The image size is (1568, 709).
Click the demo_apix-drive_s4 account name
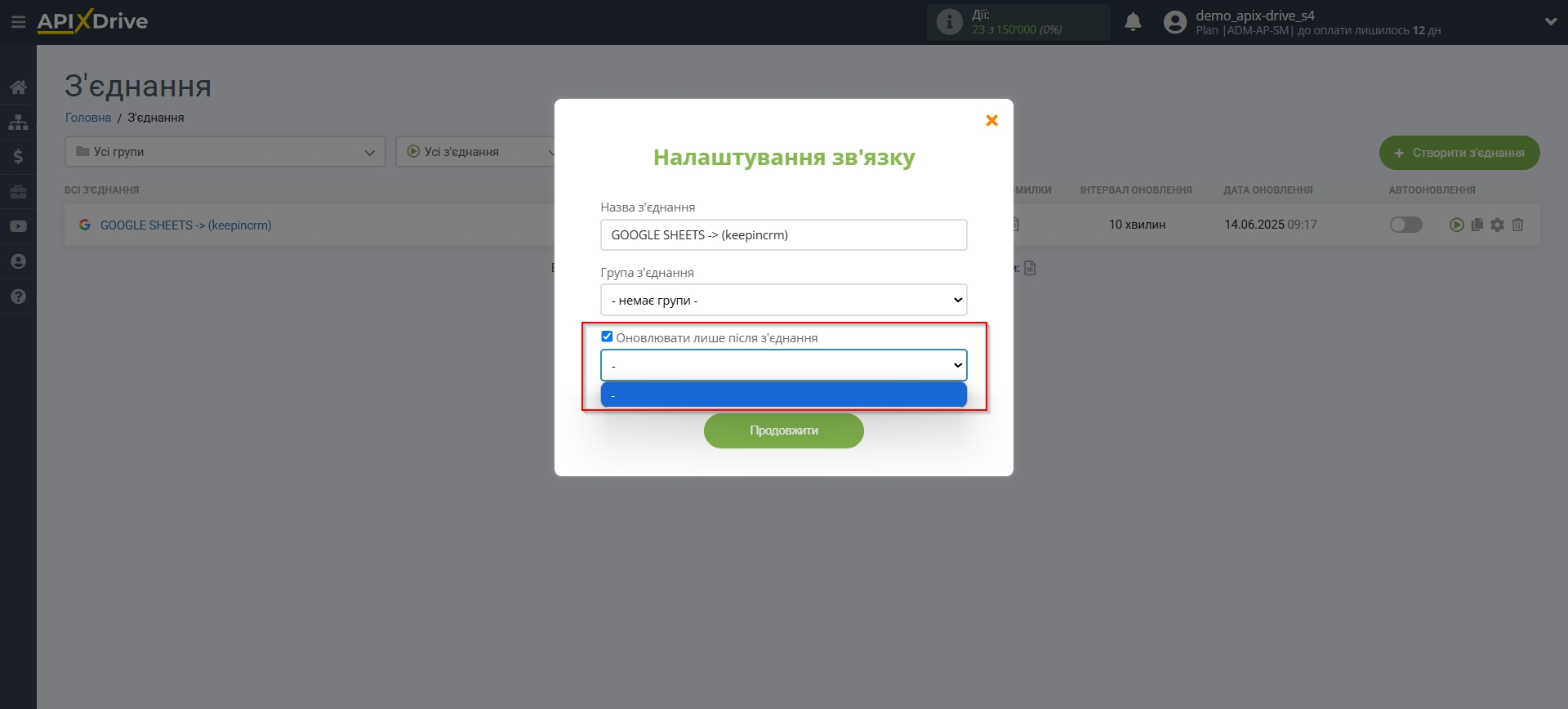(1255, 16)
